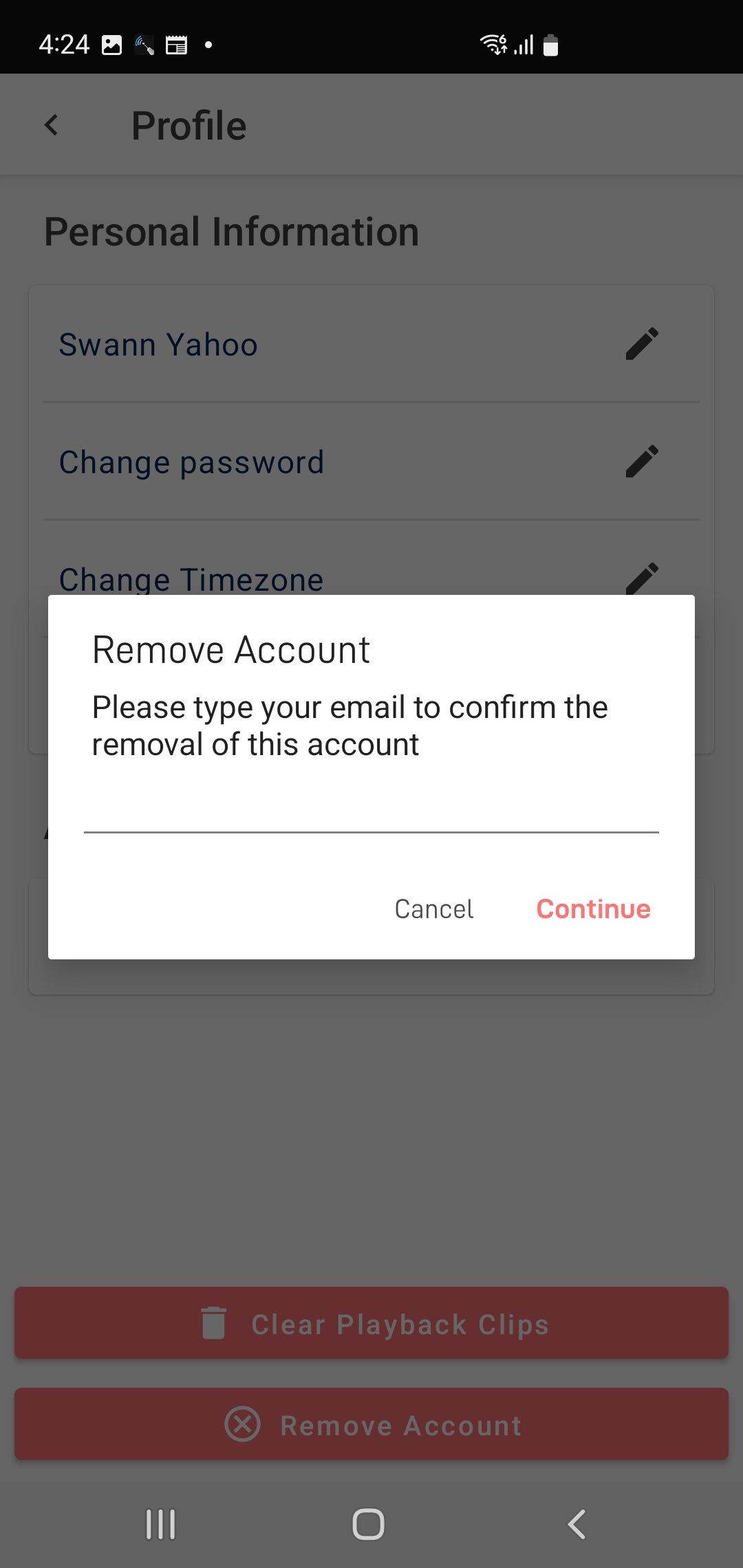Tap the Android home button
The width and height of the screenshot is (743, 1568).
click(x=369, y=1524)
